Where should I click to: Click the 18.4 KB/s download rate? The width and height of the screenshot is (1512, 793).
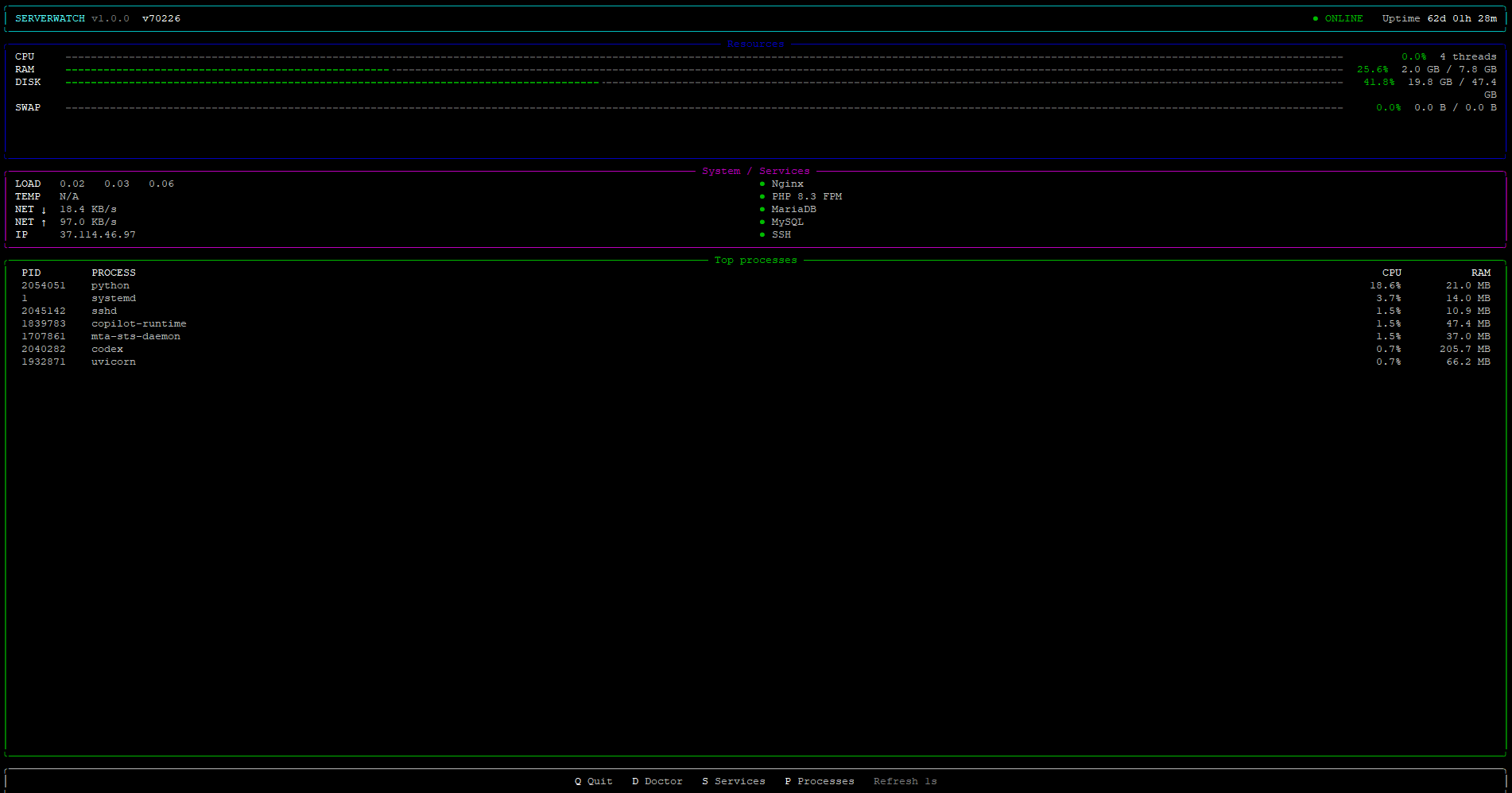(88, 209)
